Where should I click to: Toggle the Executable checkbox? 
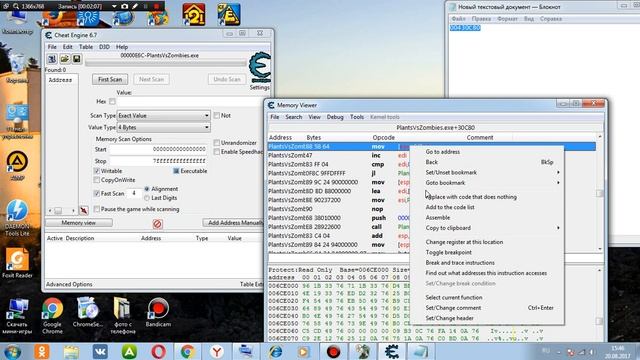pos(176,171)
